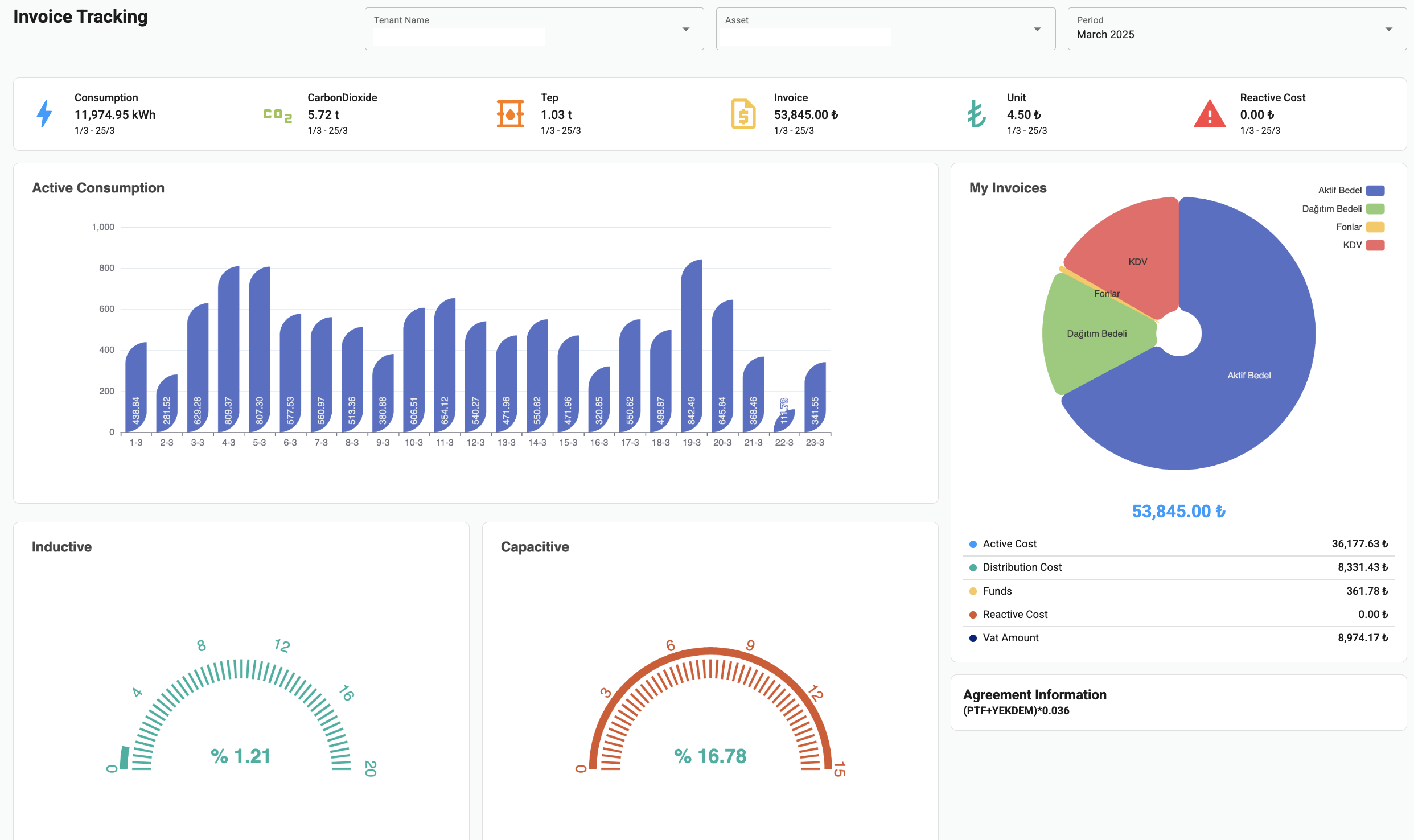
Task: Click the green CO2 CarbonDioxide icon
Action: (278, 115)
